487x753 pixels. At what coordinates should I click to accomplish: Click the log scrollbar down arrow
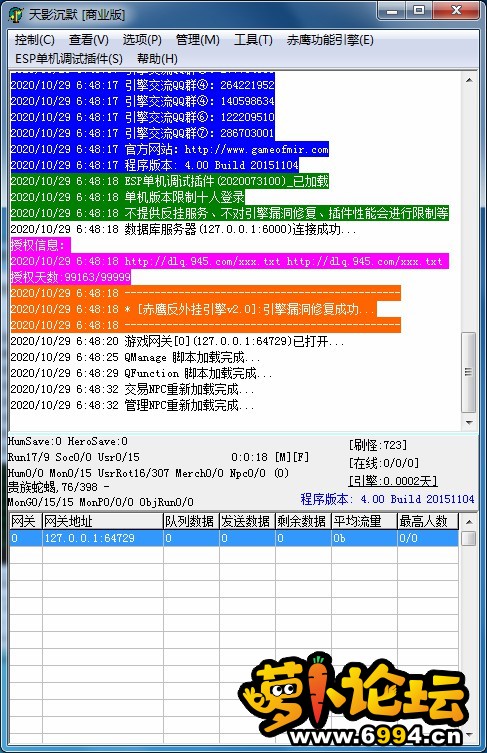click(469, 422)
